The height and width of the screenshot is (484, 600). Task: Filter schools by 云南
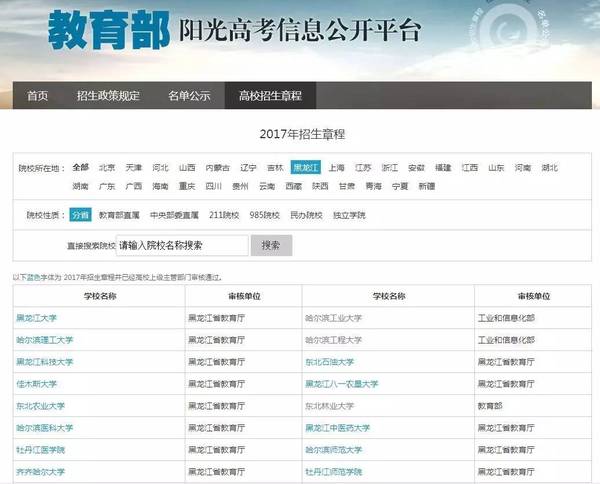267,186
